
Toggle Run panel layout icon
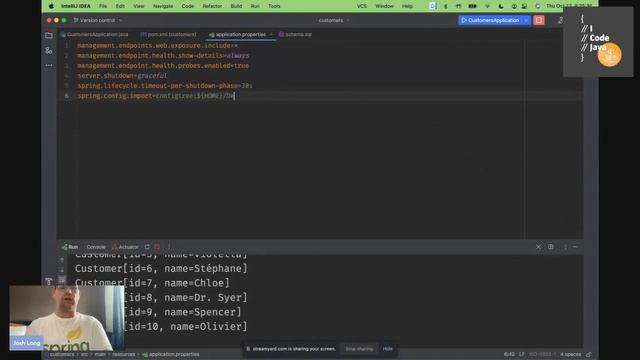[551, 247]
